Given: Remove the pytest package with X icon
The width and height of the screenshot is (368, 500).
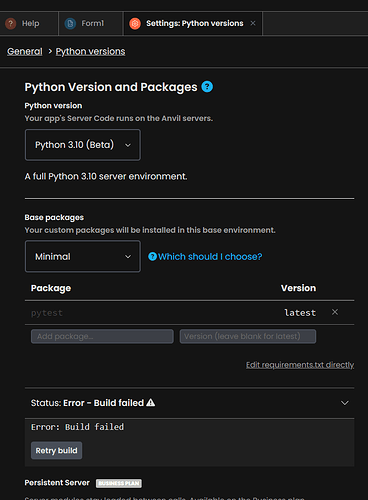Looking at the screenshot, I should point(335,312).
